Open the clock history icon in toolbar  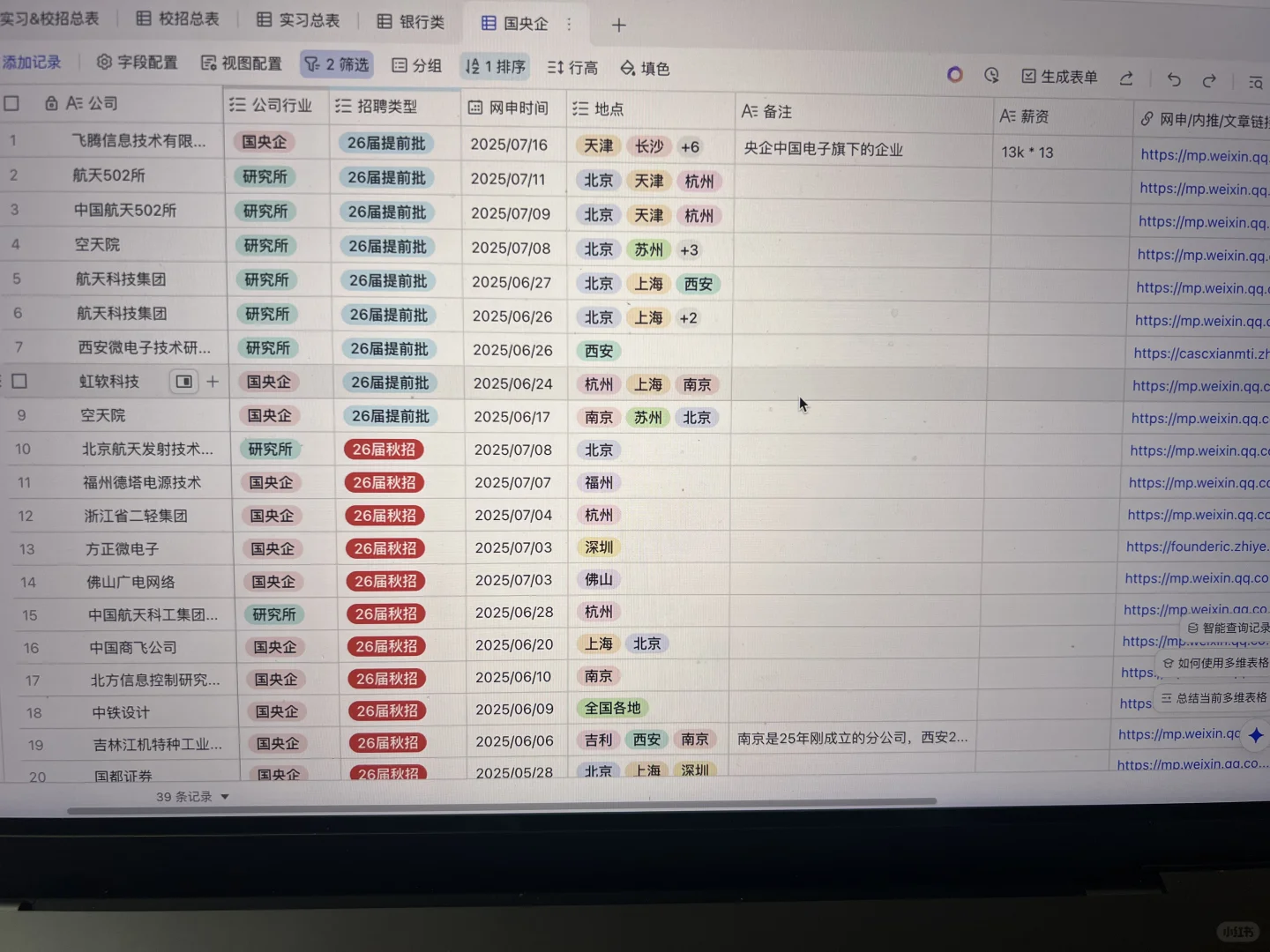pos(991,76)
